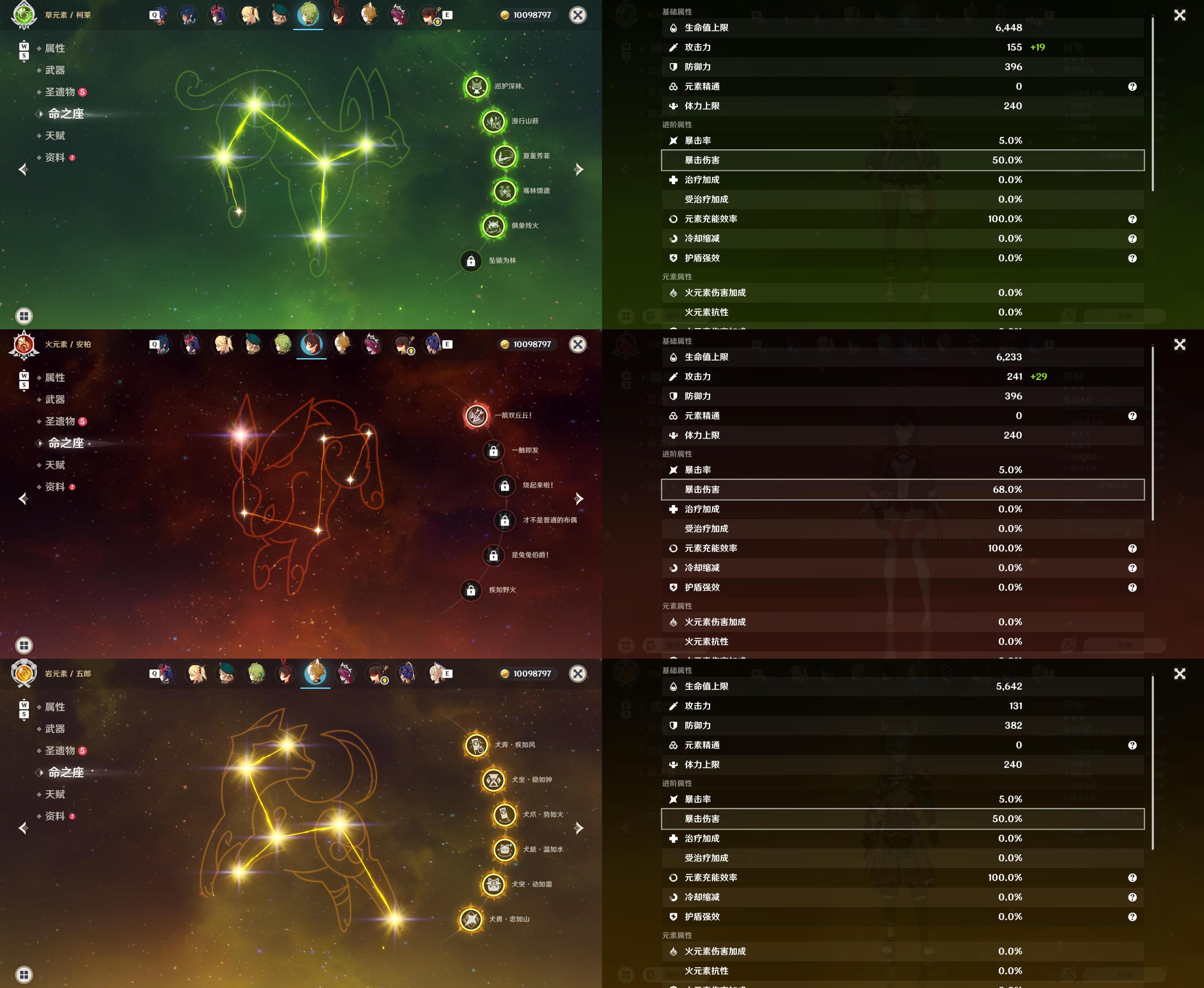The image size is (1204, 988).
Task: Select the locked 烧起来啦! constellation
Action: click(x=505, y=486)
